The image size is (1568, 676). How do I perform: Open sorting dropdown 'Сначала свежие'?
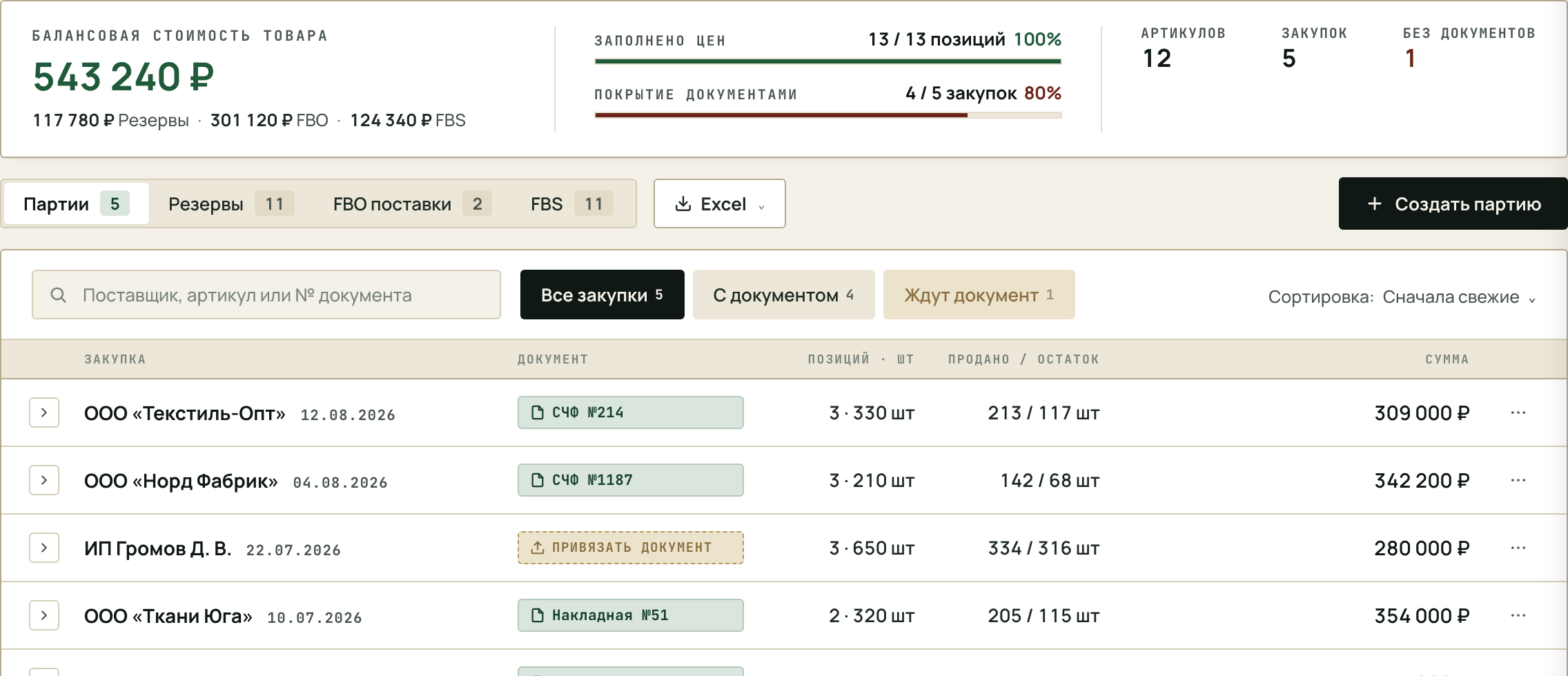(1459, 297)
